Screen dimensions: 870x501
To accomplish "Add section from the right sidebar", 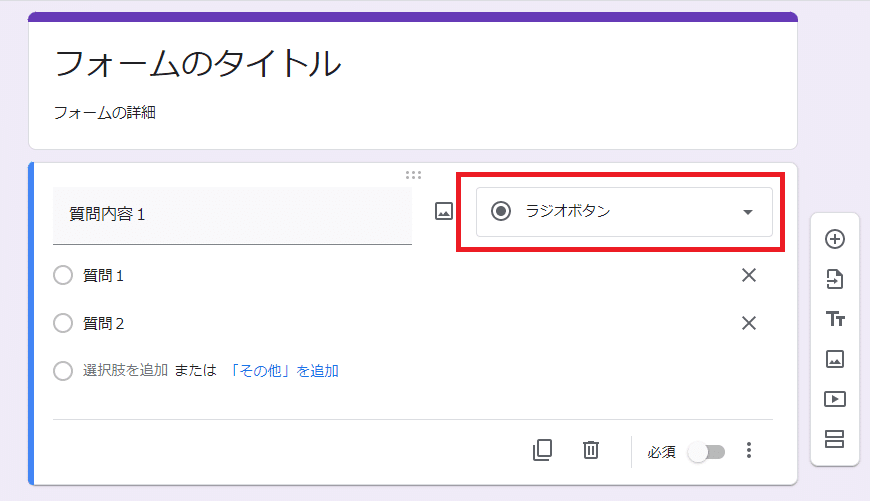I will [x=834, y=439].
